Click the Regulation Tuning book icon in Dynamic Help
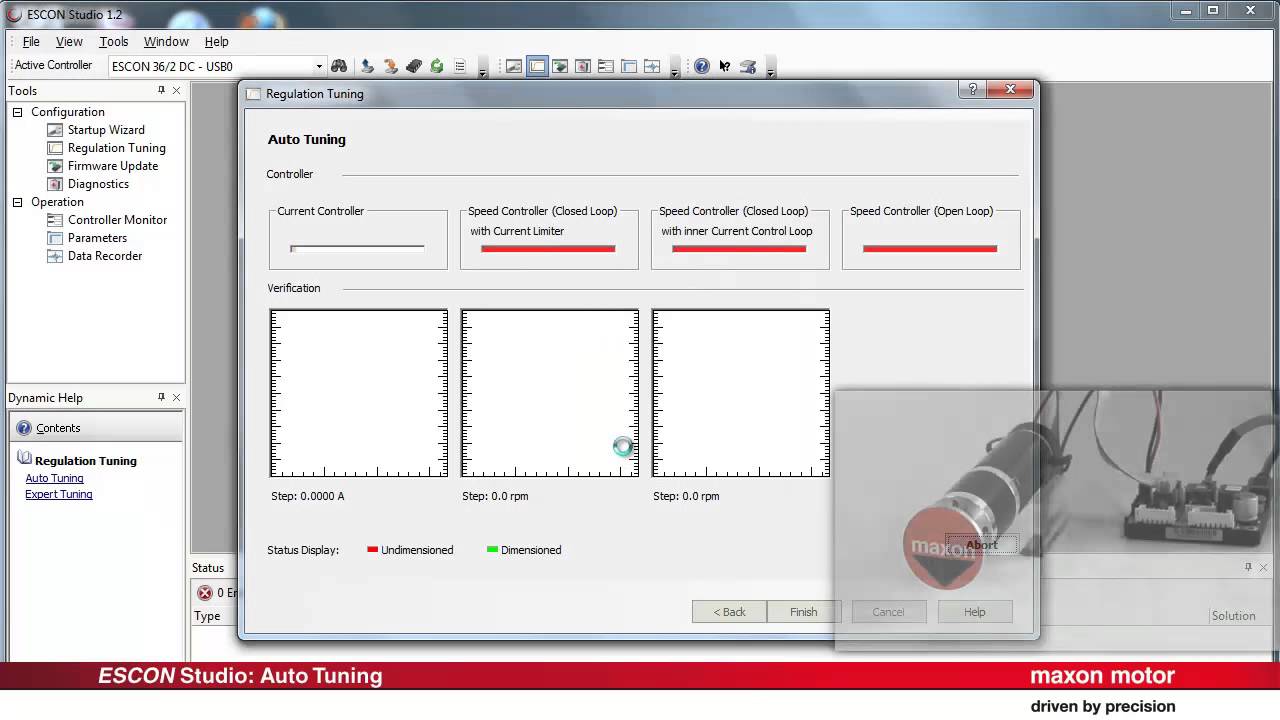Screen dimensions: 1280x720 (x=24, y=459)
